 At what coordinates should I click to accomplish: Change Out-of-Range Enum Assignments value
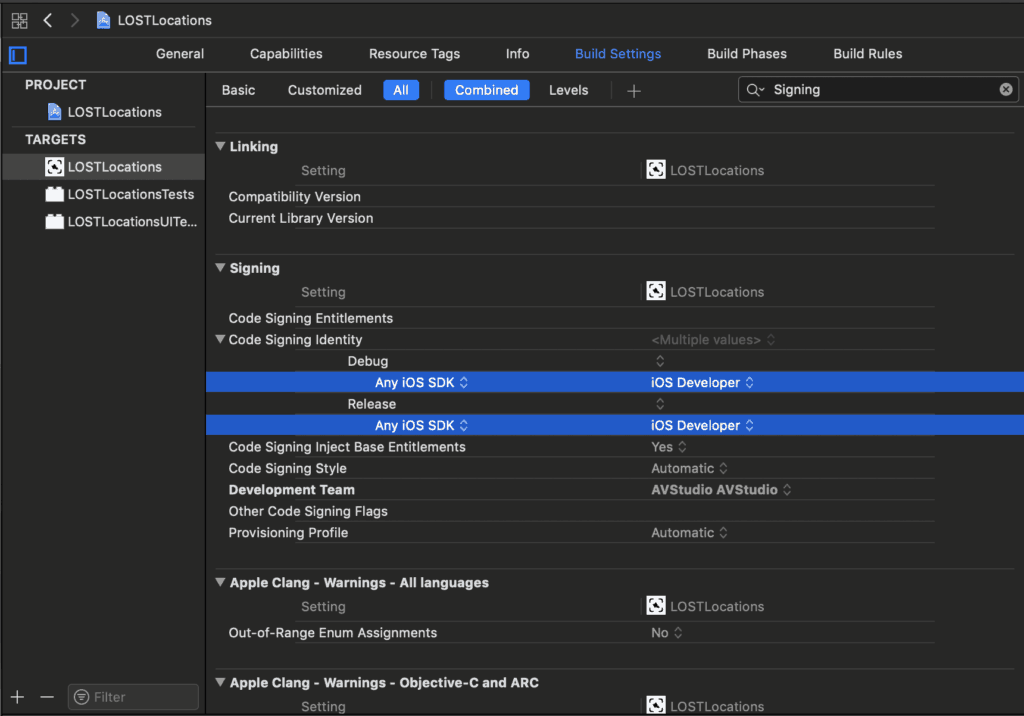click(667, 632)
